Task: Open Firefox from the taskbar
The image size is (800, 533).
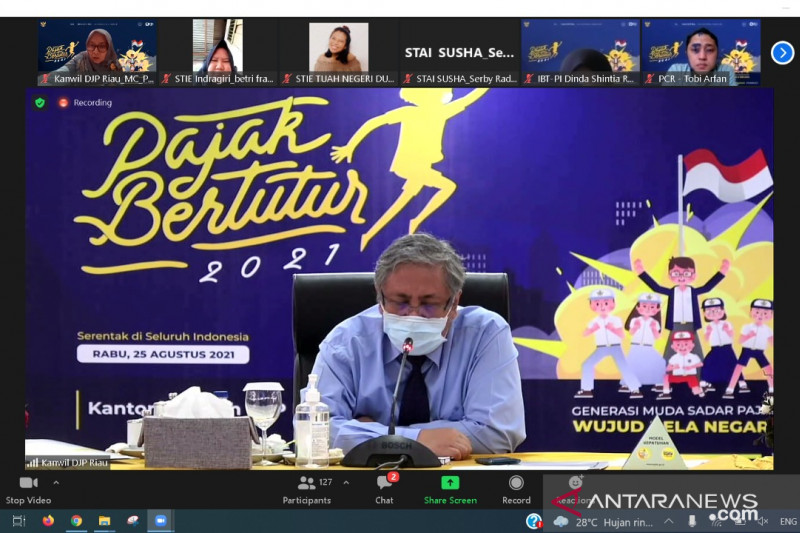Action: pos(48,521)
